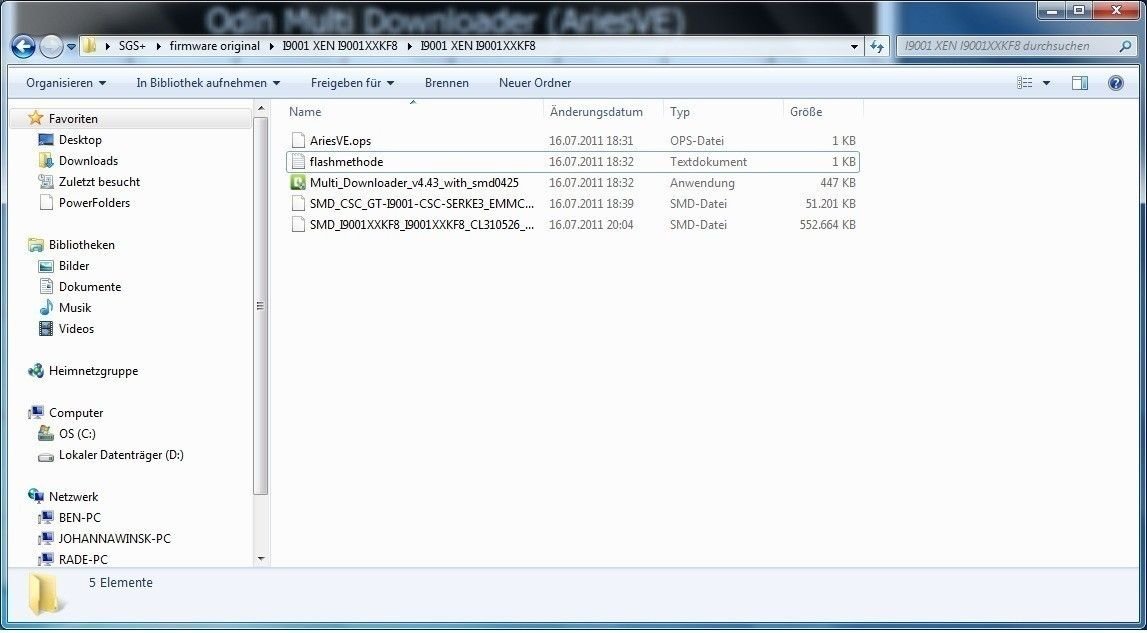This screenshot has width=1147, height=633.
Task: Open 'Zuletzt besucht' in favorites
Action: click(x=99, y=181)
